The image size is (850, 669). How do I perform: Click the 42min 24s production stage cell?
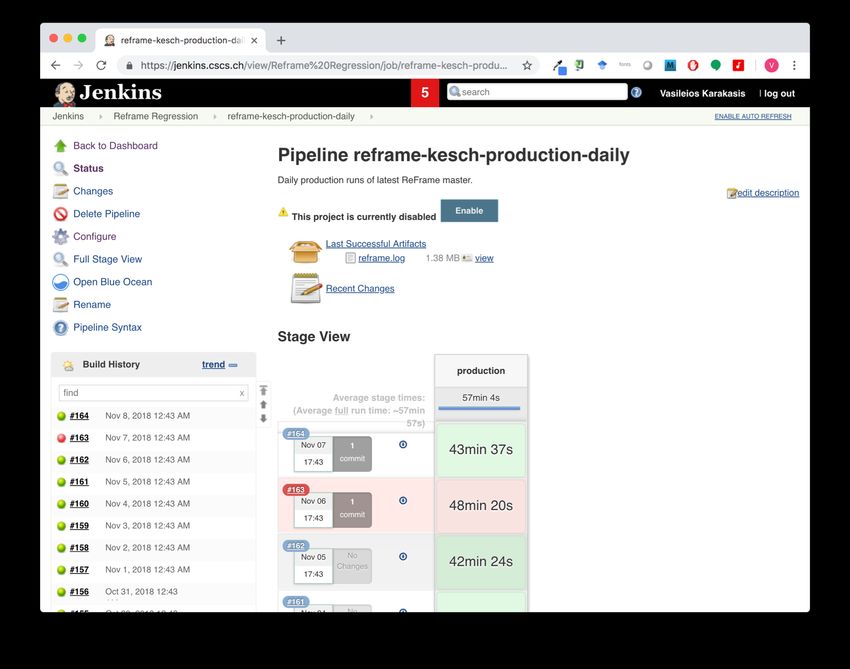coord(481,562)
